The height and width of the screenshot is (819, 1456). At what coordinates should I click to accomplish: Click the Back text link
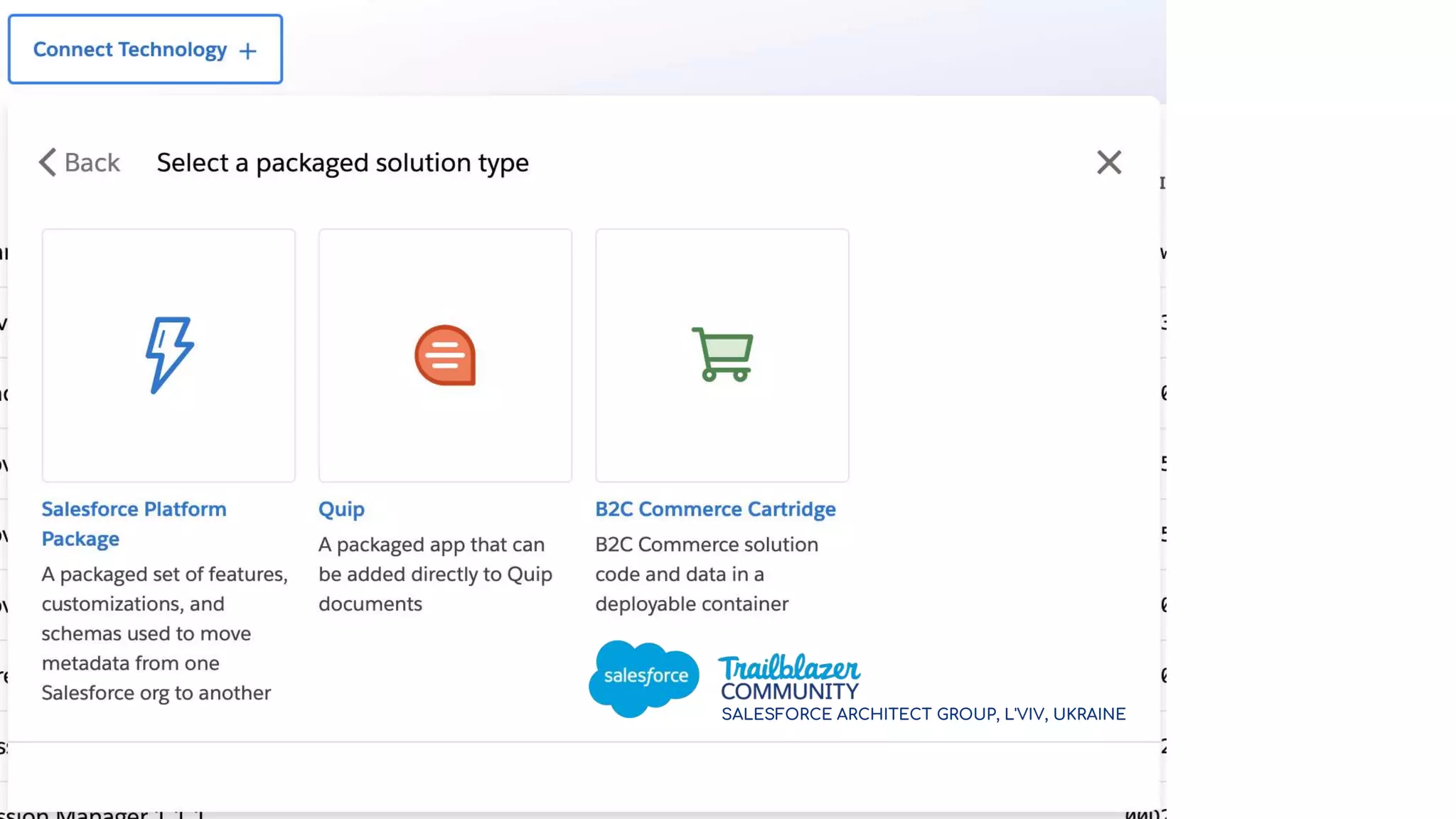92,162
